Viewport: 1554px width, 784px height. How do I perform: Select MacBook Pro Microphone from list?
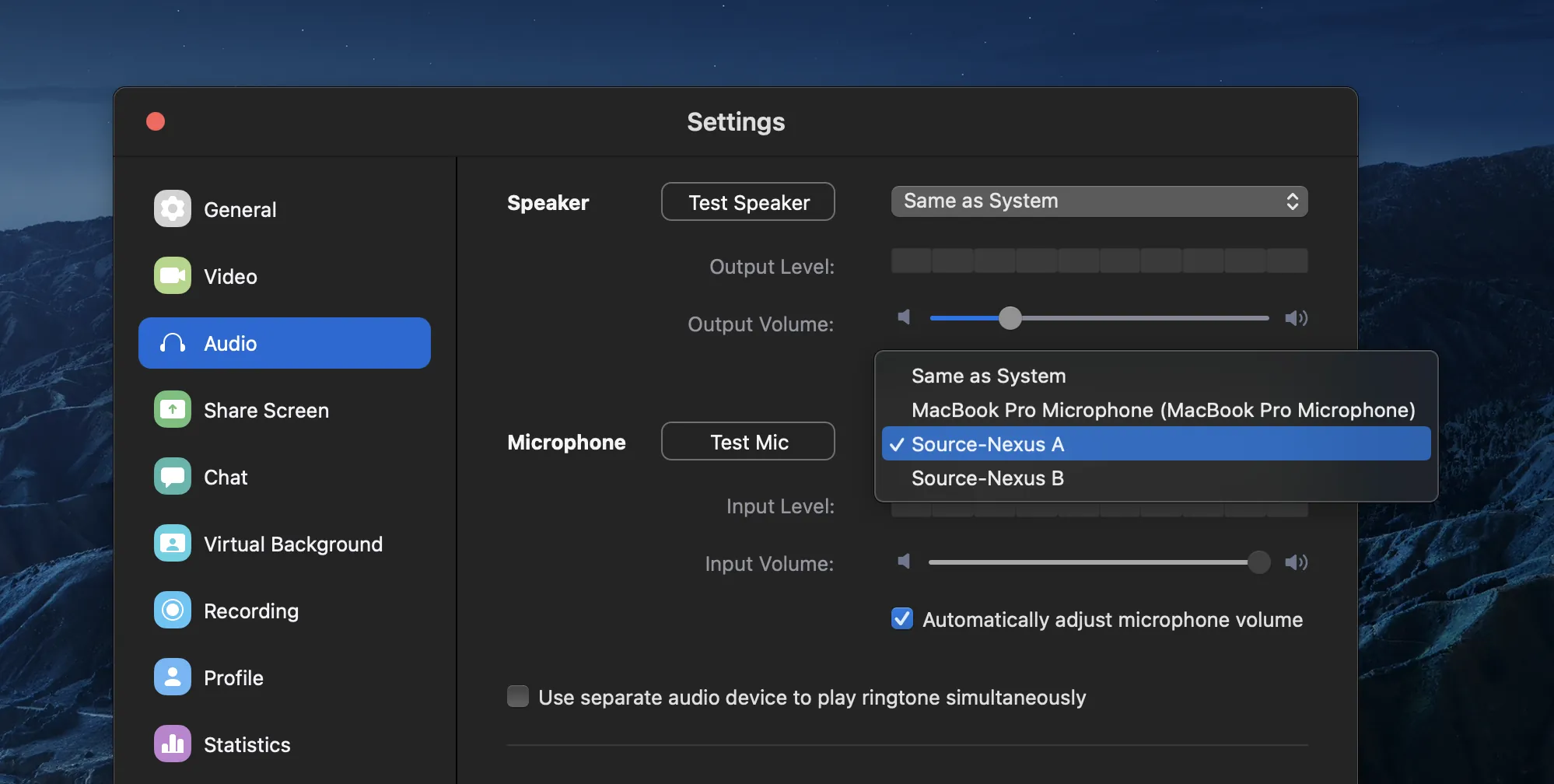point(1156,410)
